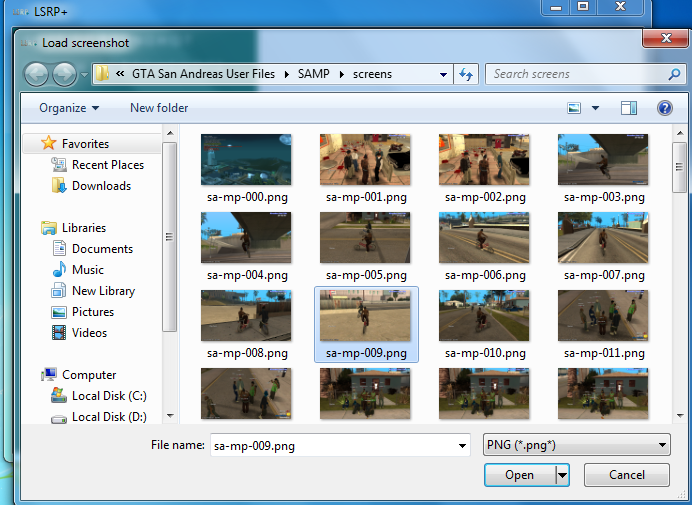Open the Documents library

tap(102, 249)
